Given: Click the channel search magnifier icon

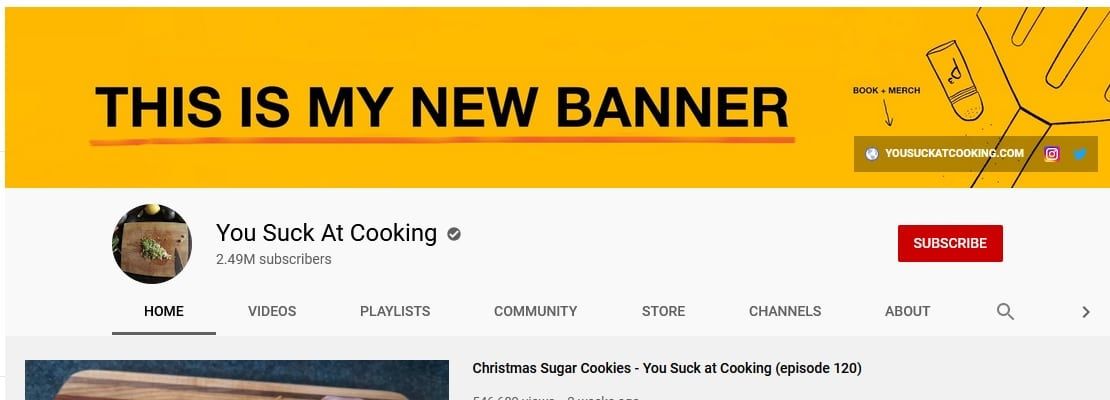Looking at the screenshot, I should pos(1005,312).
